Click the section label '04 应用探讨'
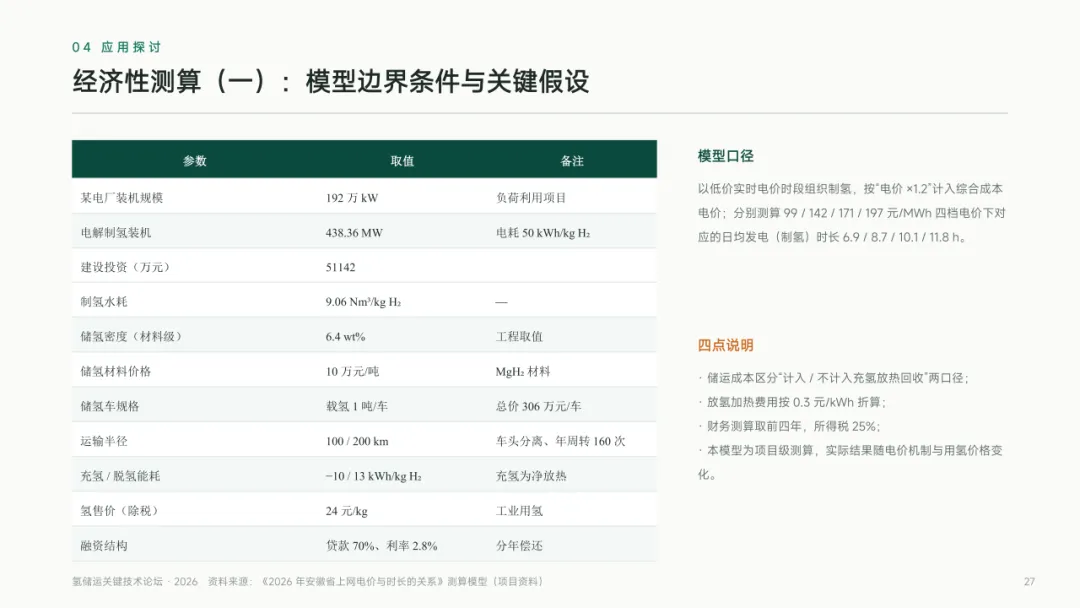Screen dimensions: 1080x608 coord(116,47)
